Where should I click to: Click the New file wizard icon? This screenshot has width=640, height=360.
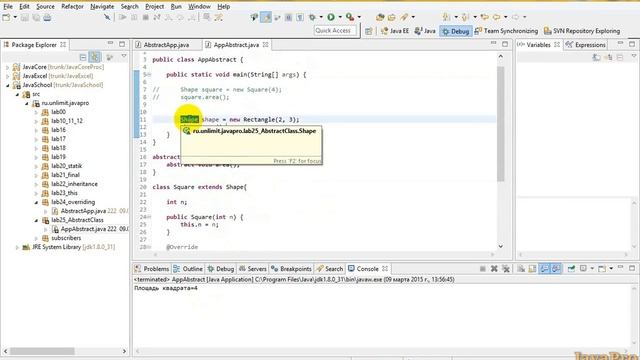7,17
